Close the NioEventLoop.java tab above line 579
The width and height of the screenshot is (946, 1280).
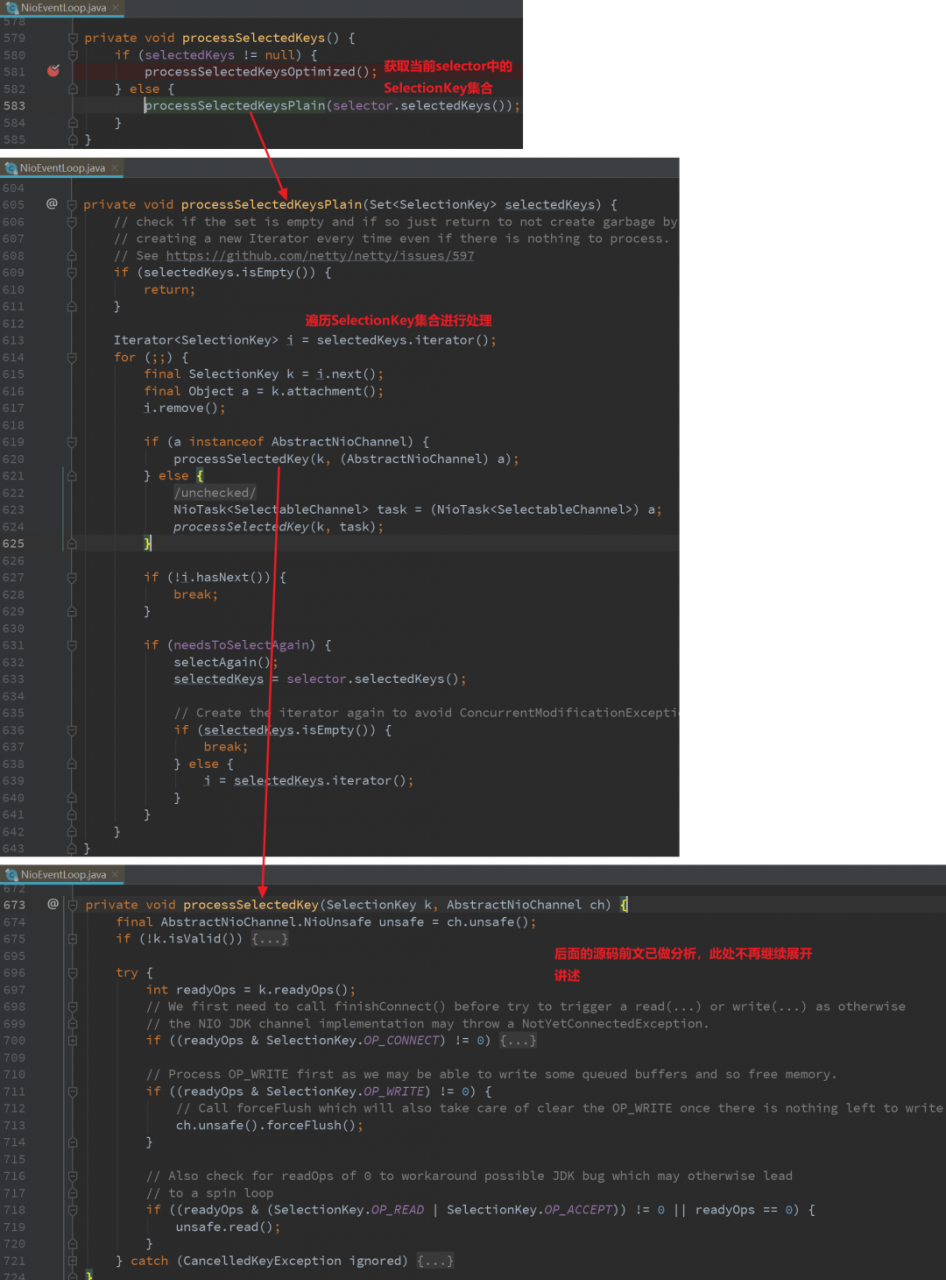114,7
